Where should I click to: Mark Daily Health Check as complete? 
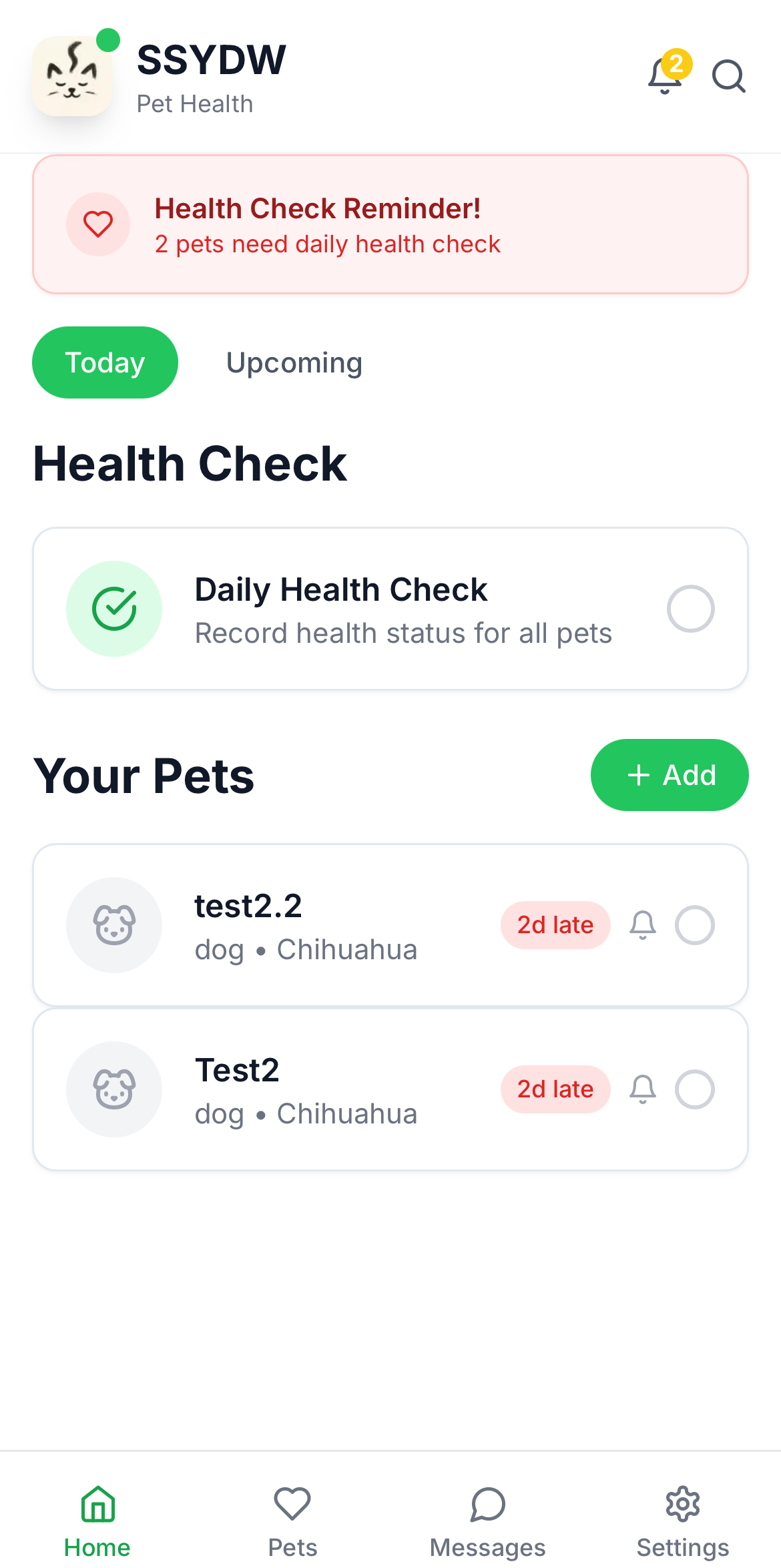click(691, 609)
